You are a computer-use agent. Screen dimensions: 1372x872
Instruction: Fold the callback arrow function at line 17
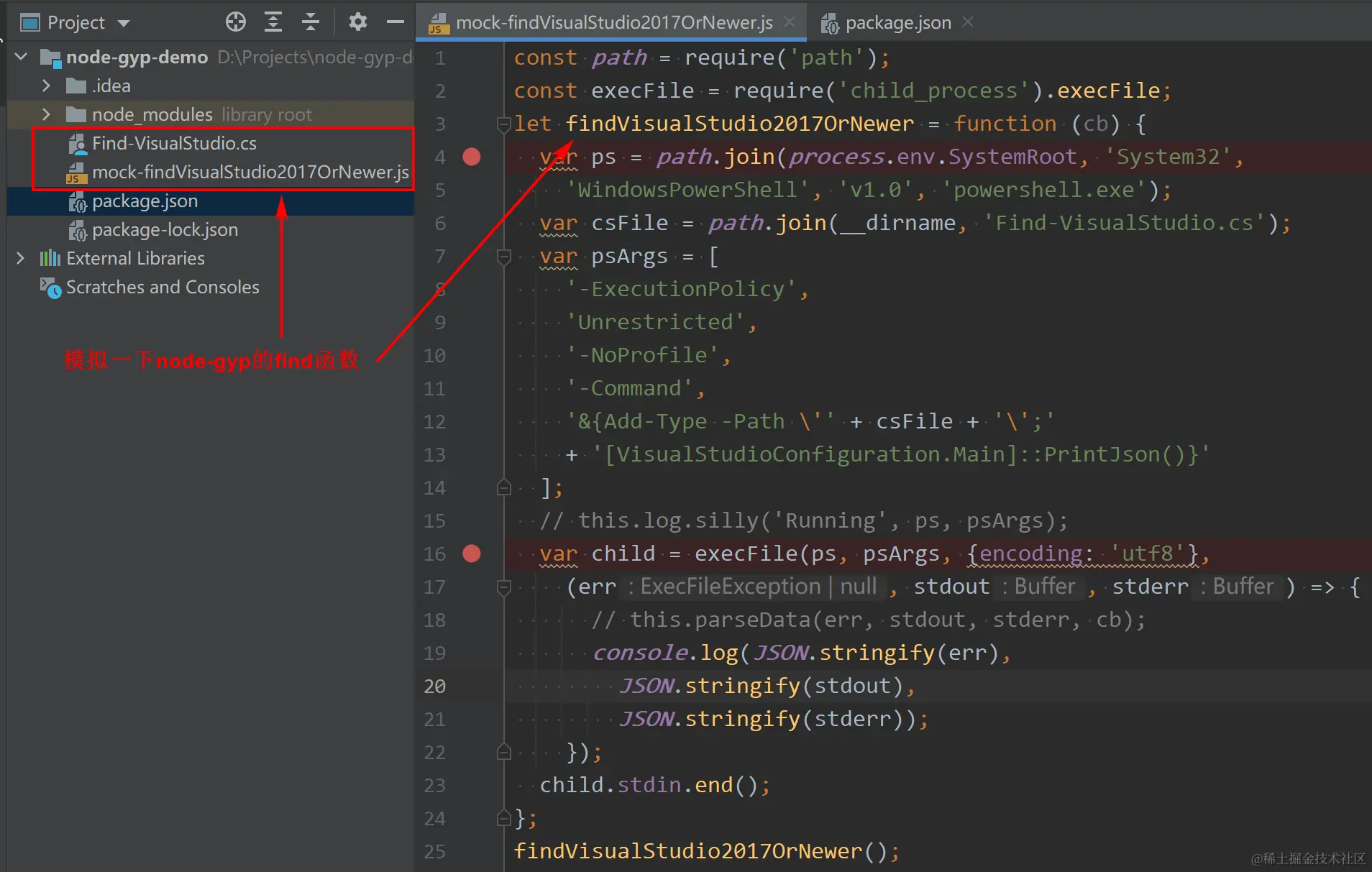[x=503, y=587]
